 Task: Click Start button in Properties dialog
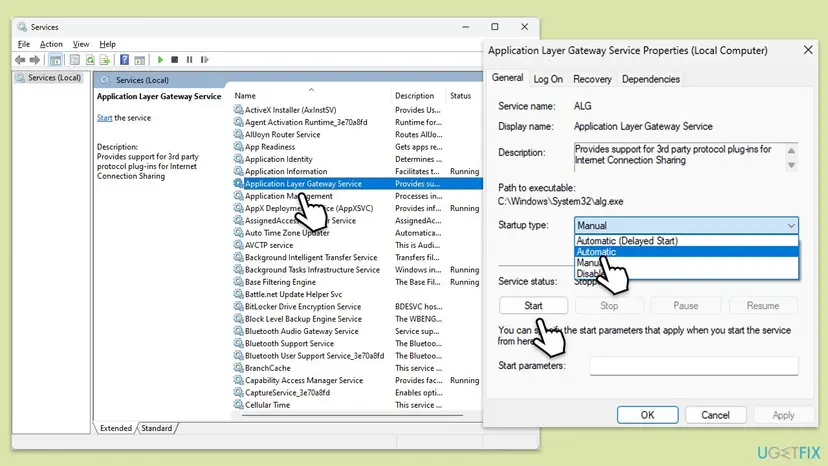[533, 305]
